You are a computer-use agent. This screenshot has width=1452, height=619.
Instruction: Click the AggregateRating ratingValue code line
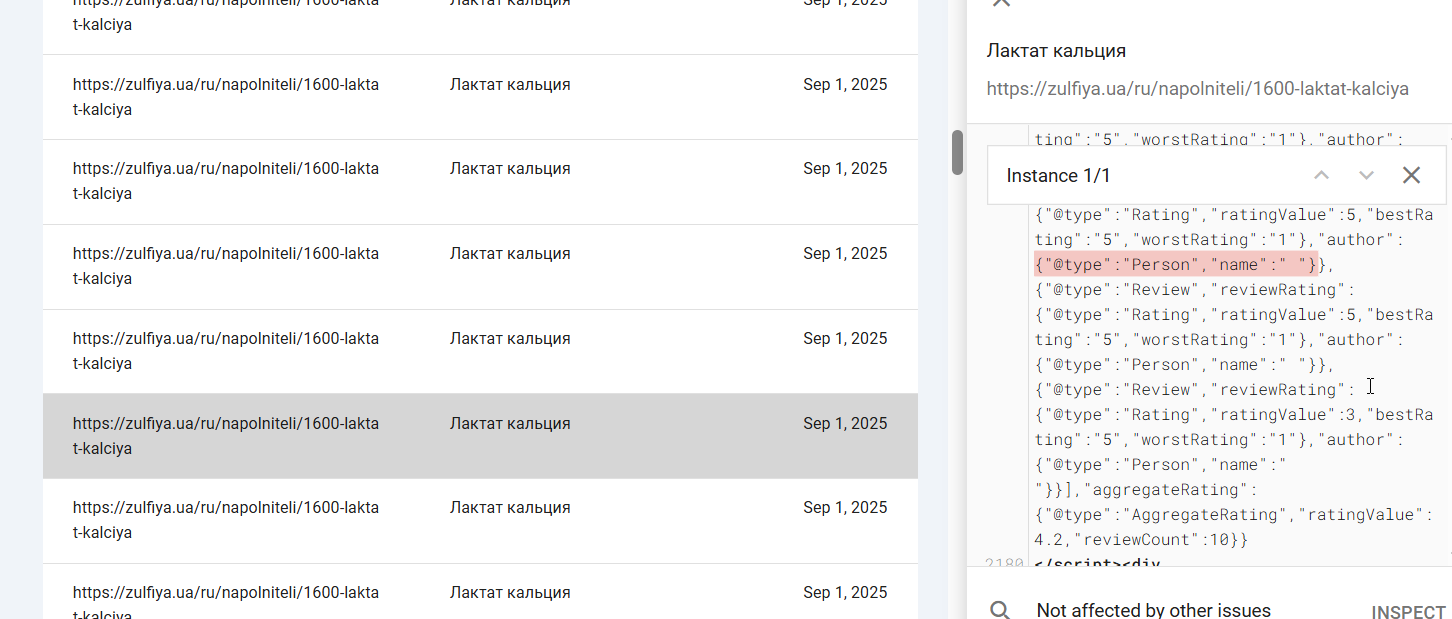pyautogui.click(x=1228, y=515)
